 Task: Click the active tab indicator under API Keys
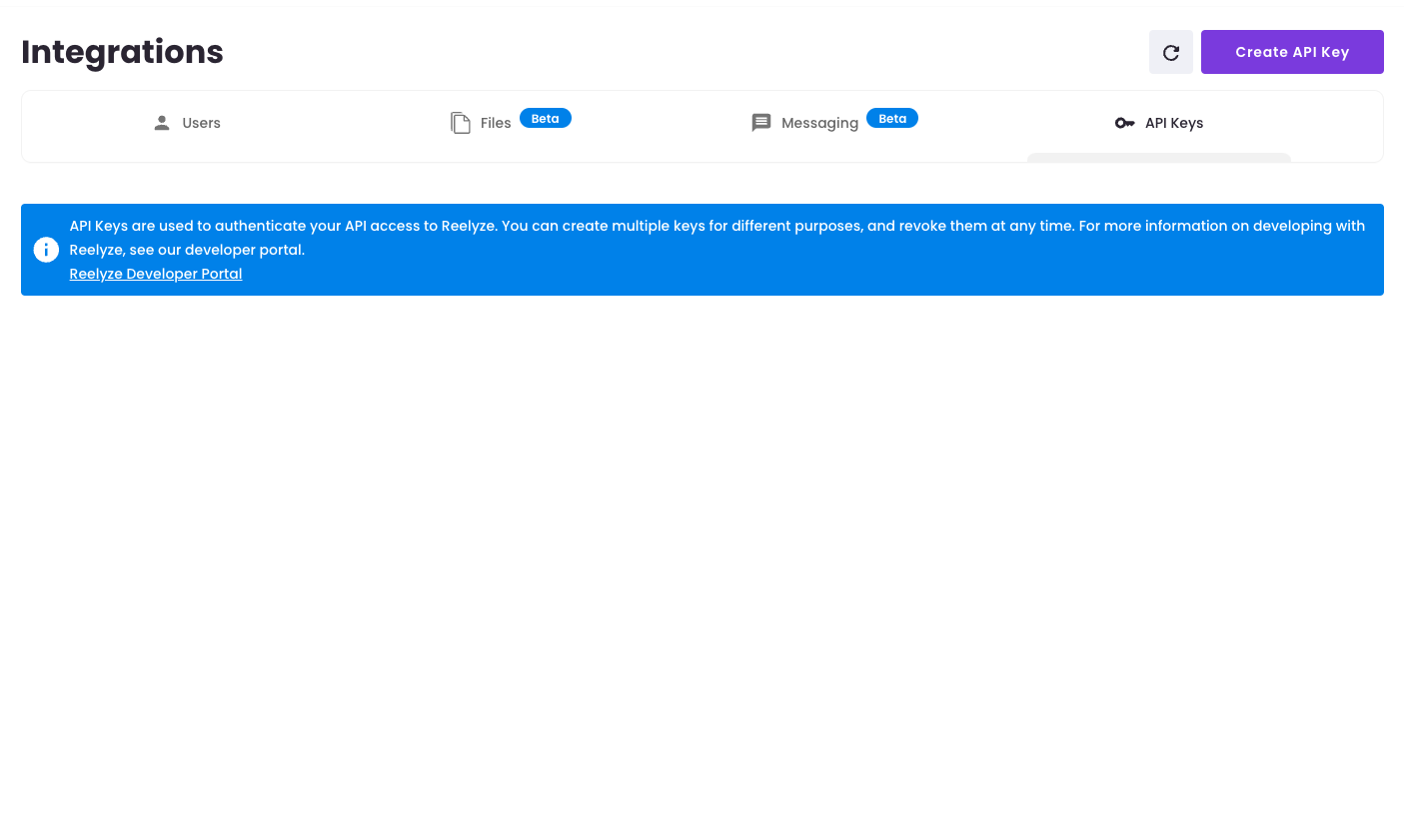(1158, 157)
